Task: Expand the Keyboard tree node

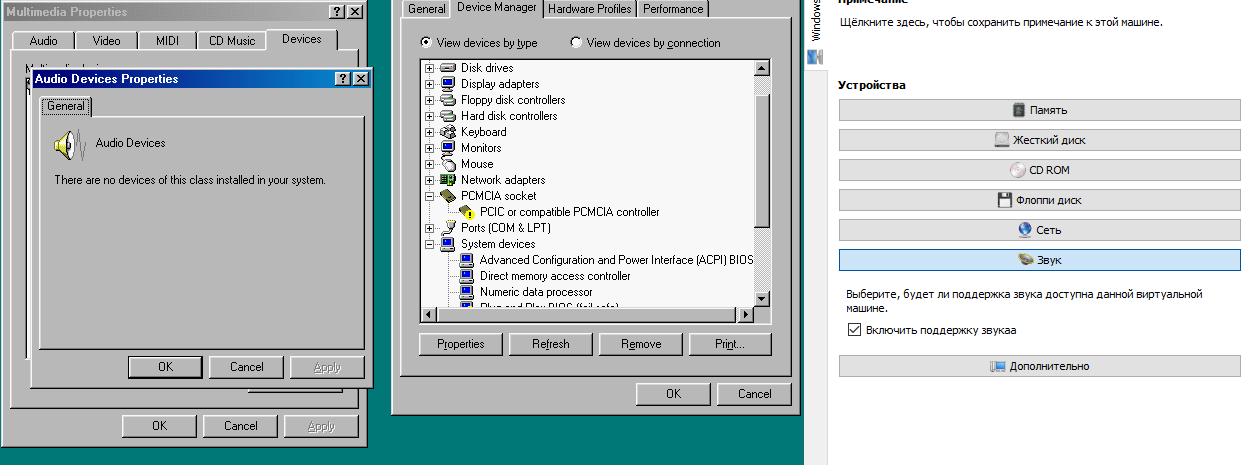Action: (x=430, y=132)
